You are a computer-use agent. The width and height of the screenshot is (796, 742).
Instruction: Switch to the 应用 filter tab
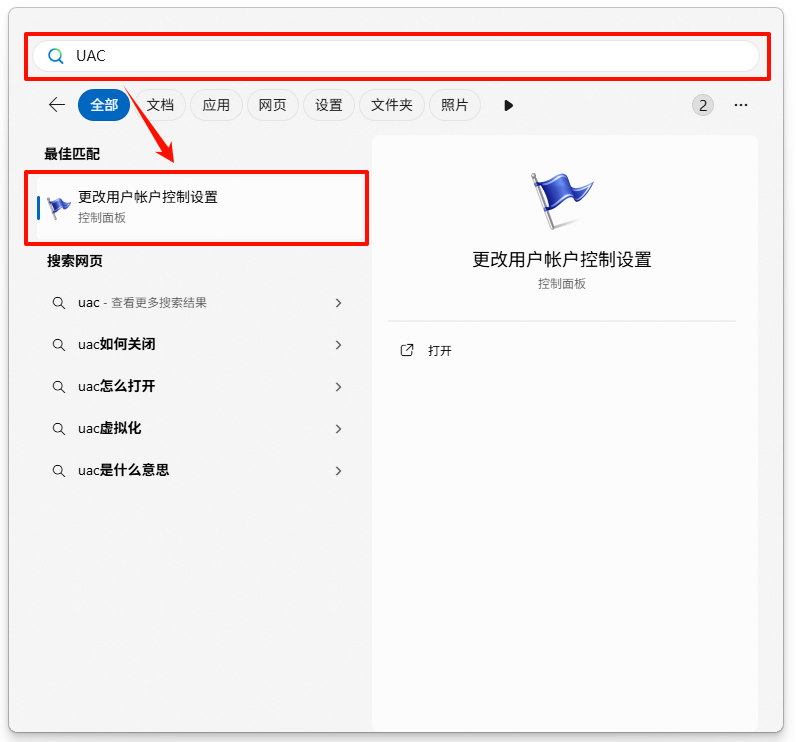(216, 105)
